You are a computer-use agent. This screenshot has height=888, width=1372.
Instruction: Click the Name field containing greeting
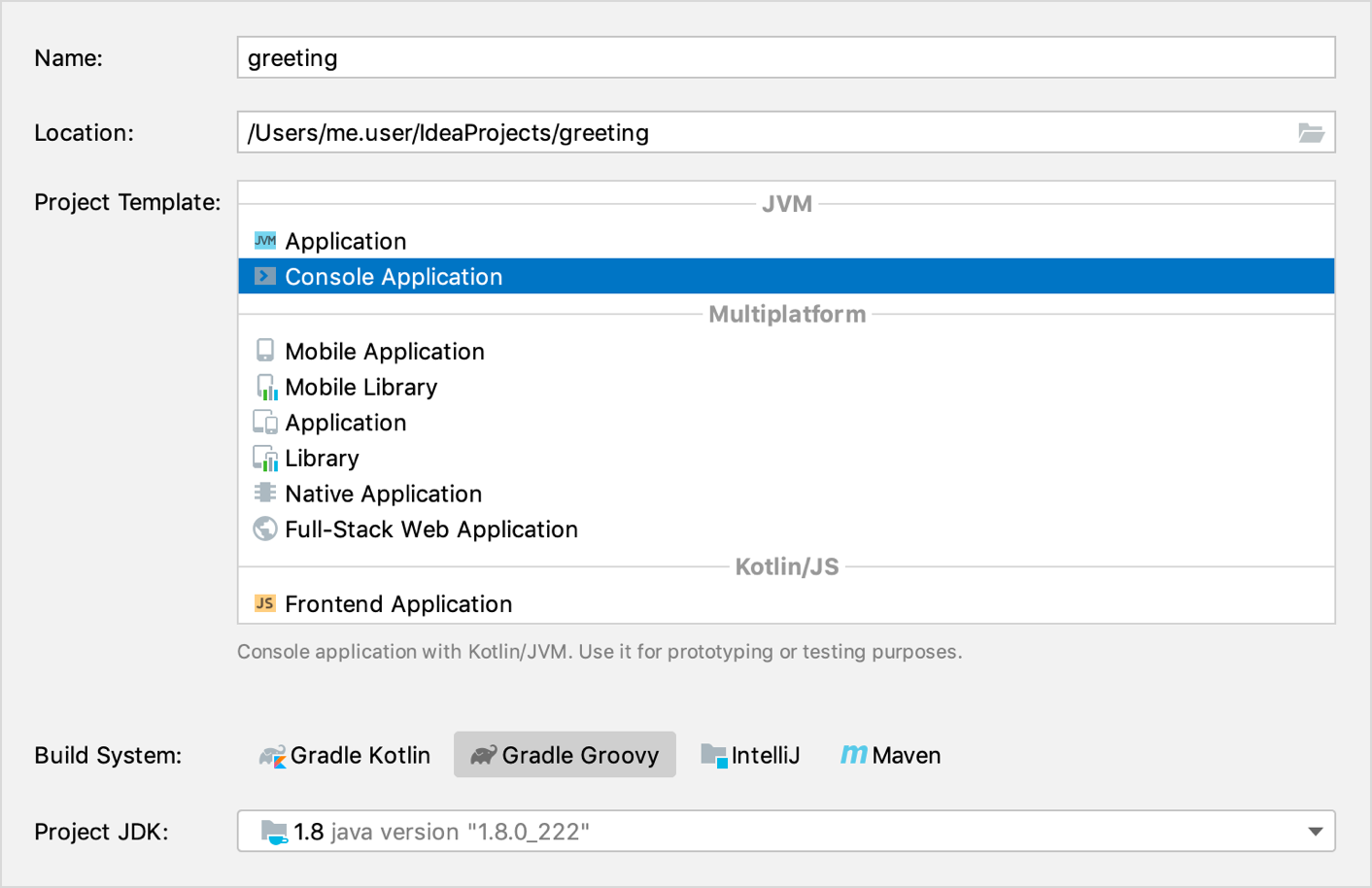click(786, 57)
